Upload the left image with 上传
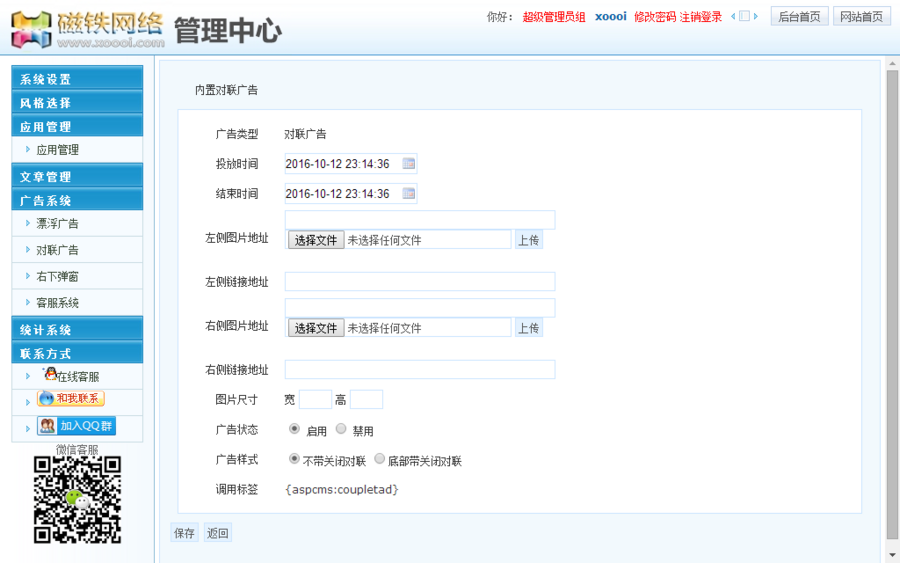900x563 pixels. pos(529,240)
